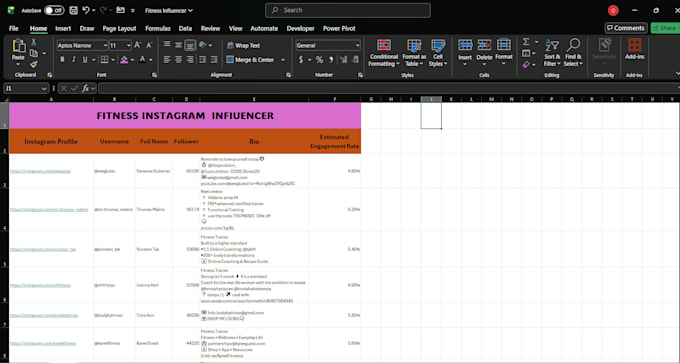Apply top align to cells

pyautogui.click(x=167, y=45)
